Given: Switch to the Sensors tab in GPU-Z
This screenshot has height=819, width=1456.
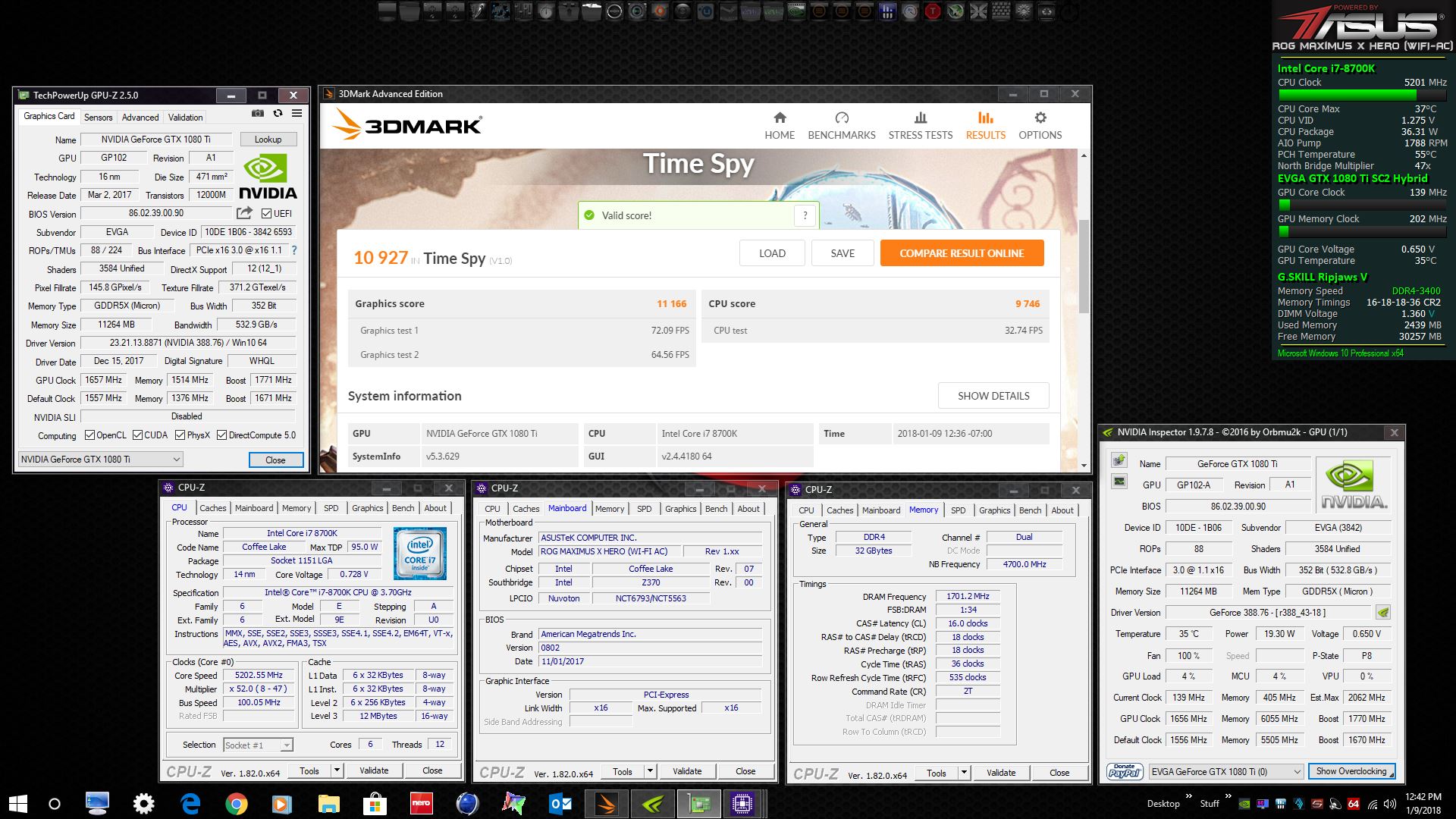Looking at the screenshot, I should coord(98,118).
